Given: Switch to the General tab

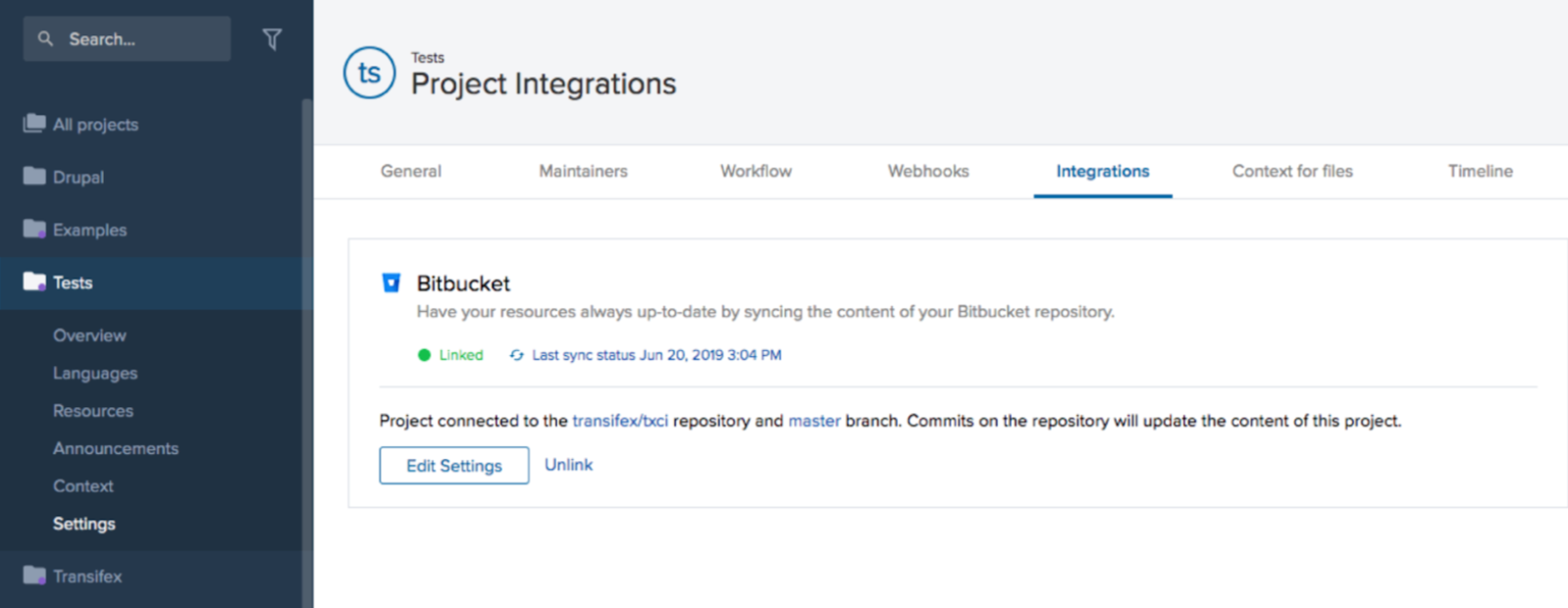Looking at the screenshot, I should (x=411, y=171).
